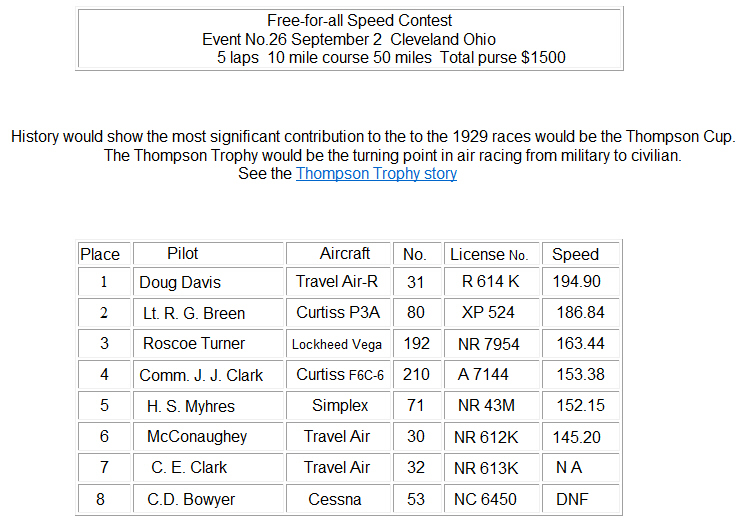
Task: Click the Roscoe Turner pilot name
Action: point(194,344)
